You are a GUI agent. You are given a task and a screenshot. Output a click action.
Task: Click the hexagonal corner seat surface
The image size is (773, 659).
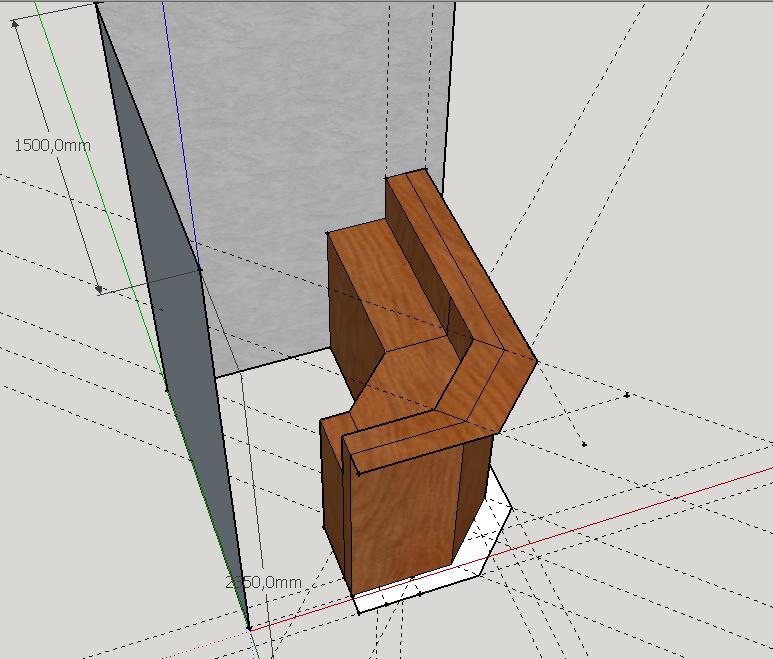click(410, 380)
